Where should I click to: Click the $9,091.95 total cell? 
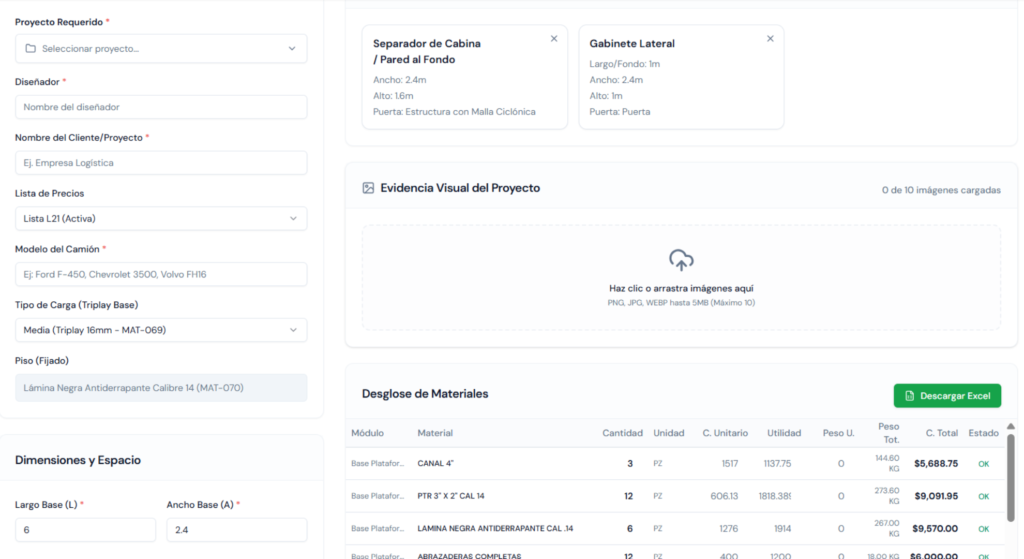[936, 496]
